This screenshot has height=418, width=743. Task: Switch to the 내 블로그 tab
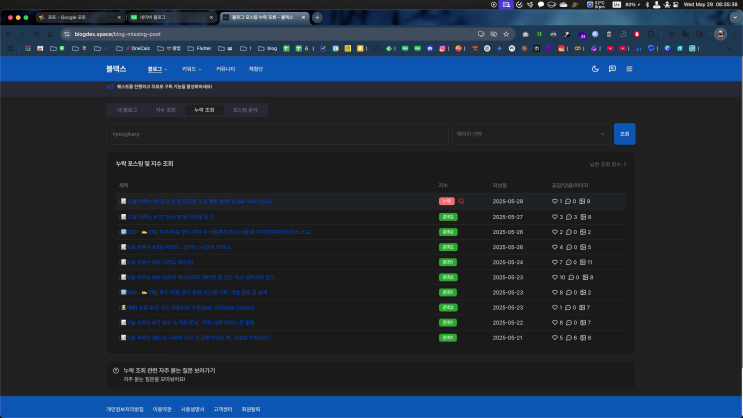(x=127, y=110)
